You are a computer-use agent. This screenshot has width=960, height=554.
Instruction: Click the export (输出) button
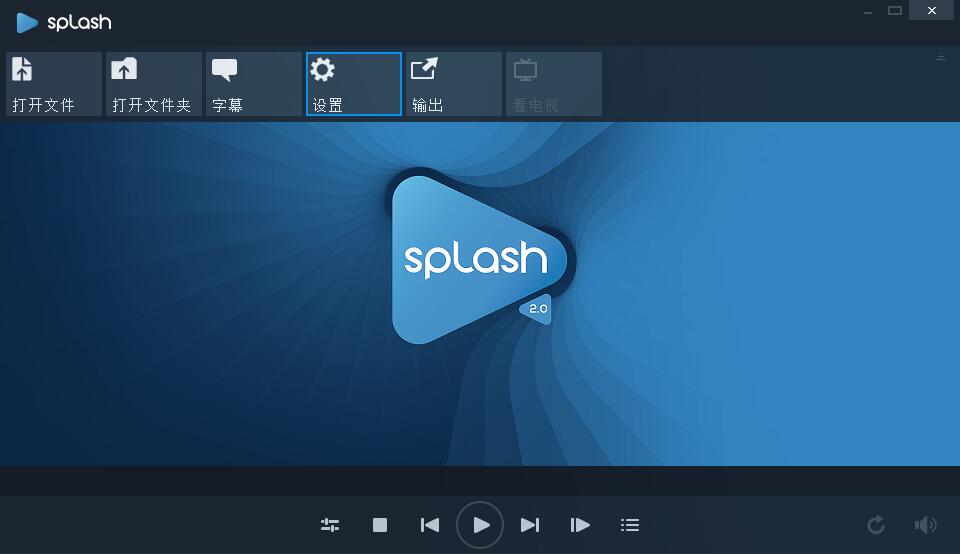point(454,84)
